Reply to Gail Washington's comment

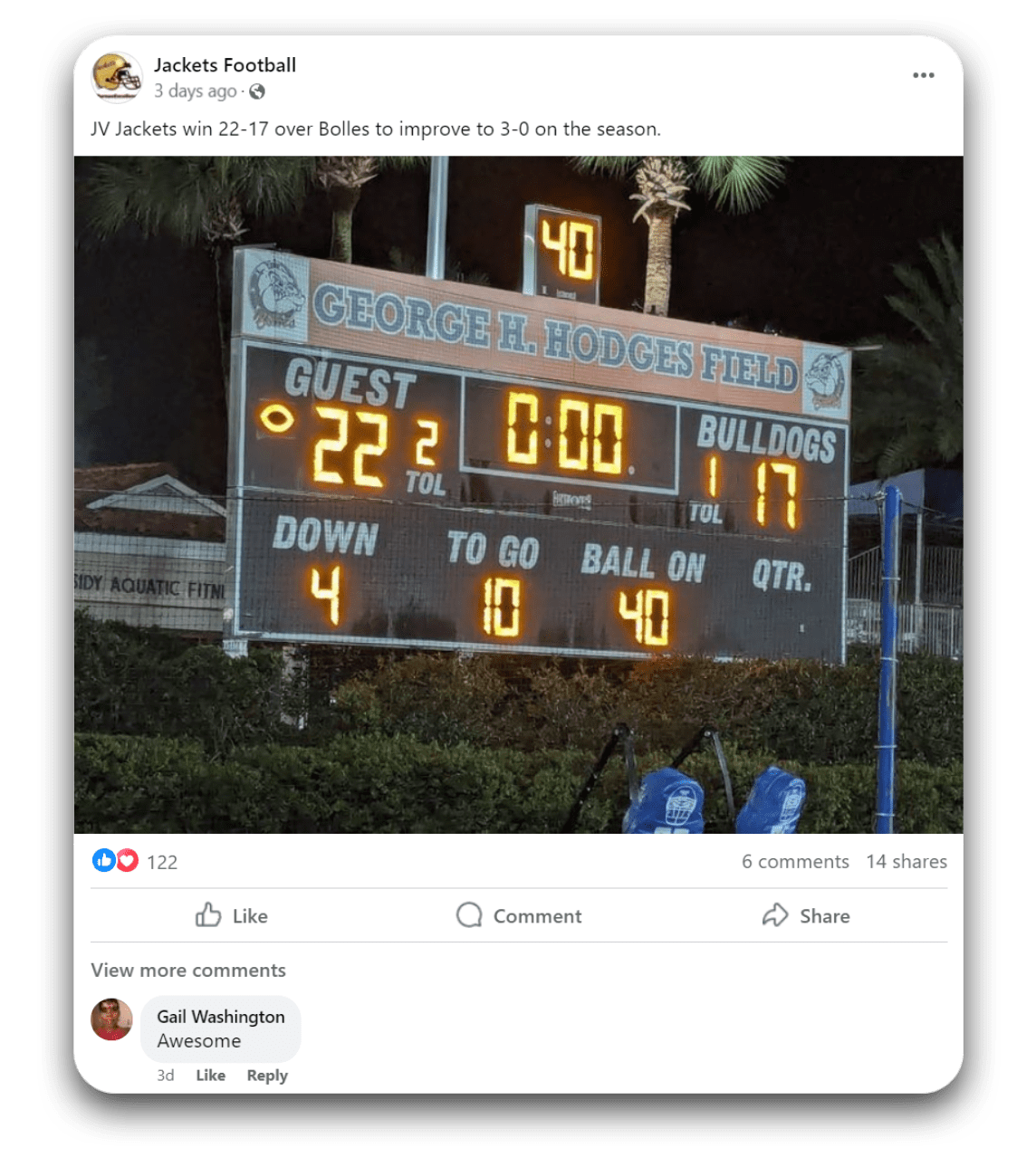[x=267, y=1076]
